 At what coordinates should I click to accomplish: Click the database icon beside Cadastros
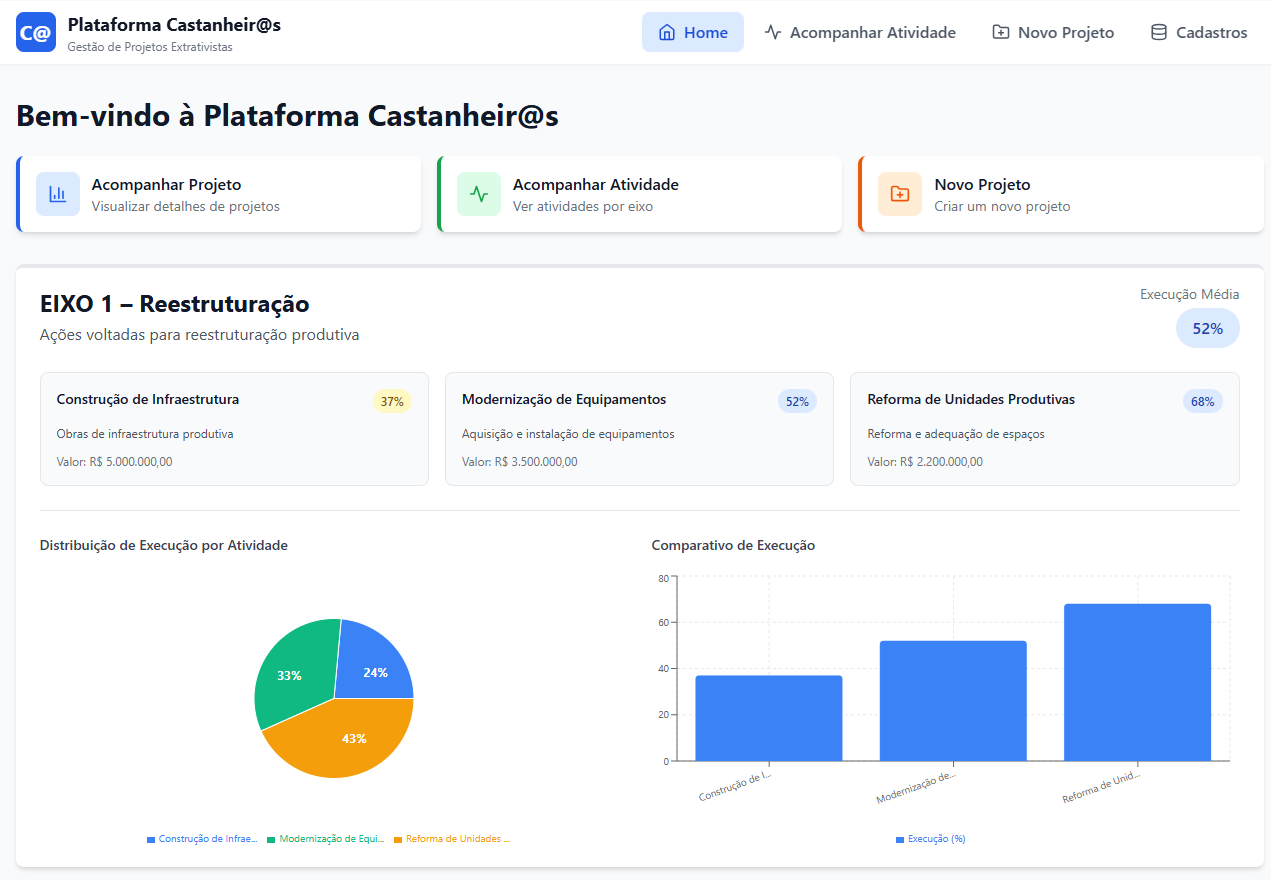click(x=1159, y=33)
